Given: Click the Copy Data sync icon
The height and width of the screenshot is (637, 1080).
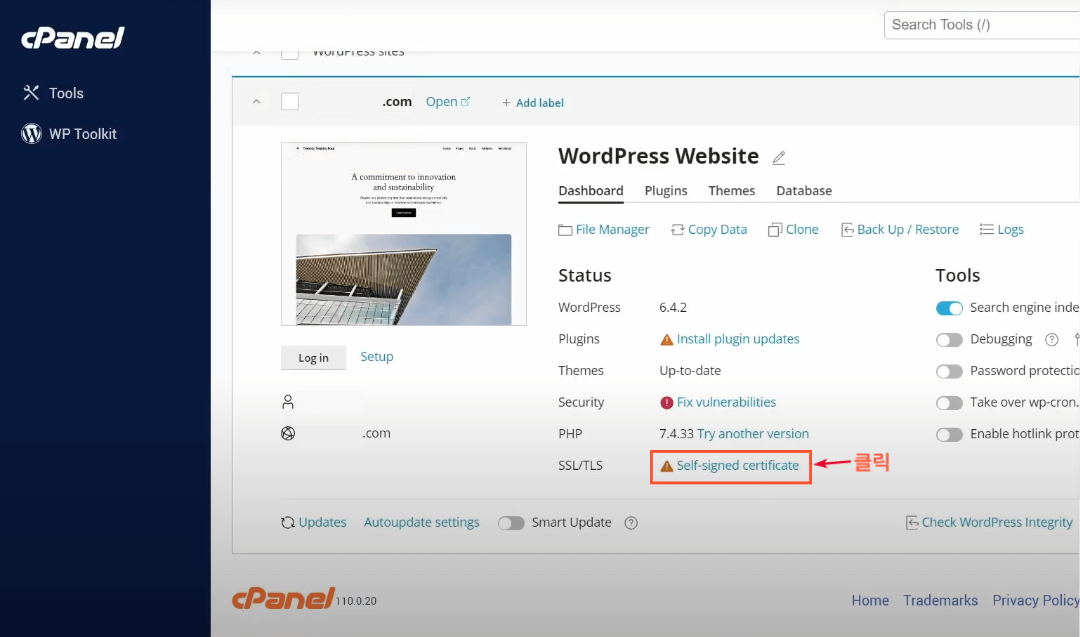Looking at the screenshot, I should click(x=678, y=229).
